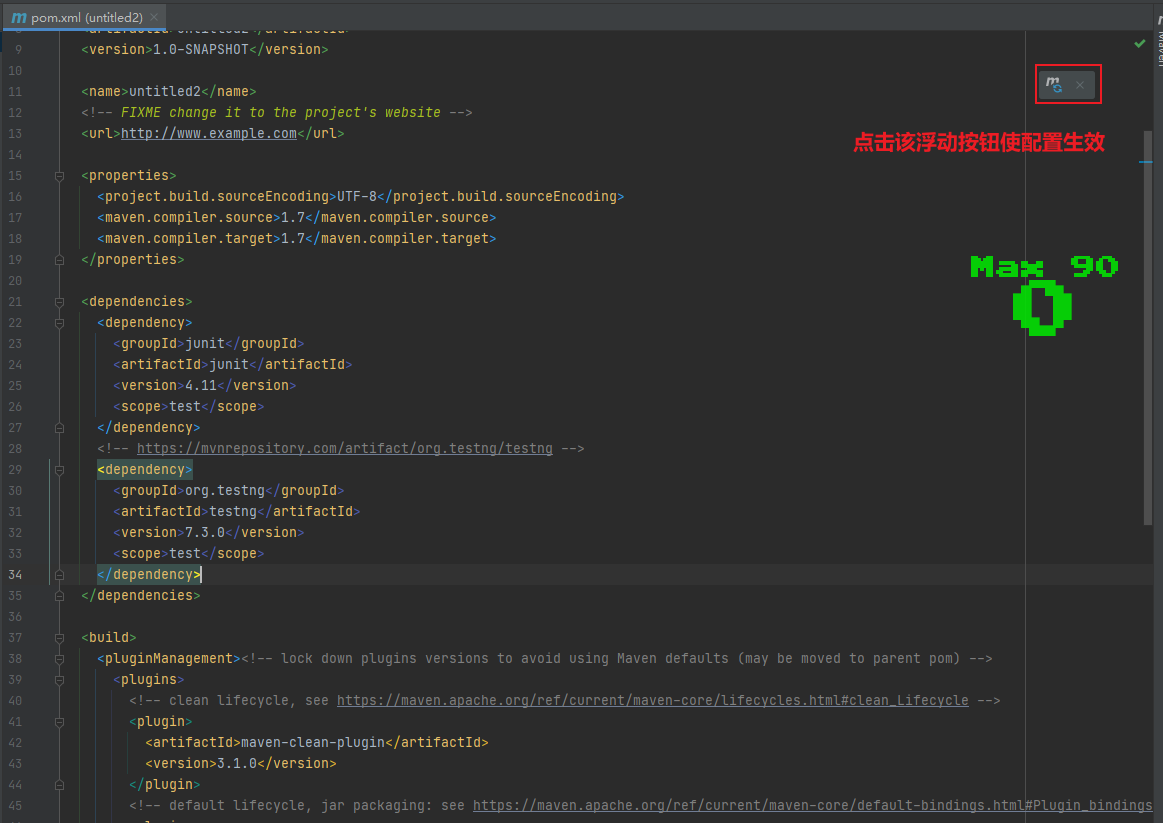Select the pom.xml (untitled2) editor tab
Viewport: 1163px width, 823px height.
pyautogui.click(x=87, y=17)
